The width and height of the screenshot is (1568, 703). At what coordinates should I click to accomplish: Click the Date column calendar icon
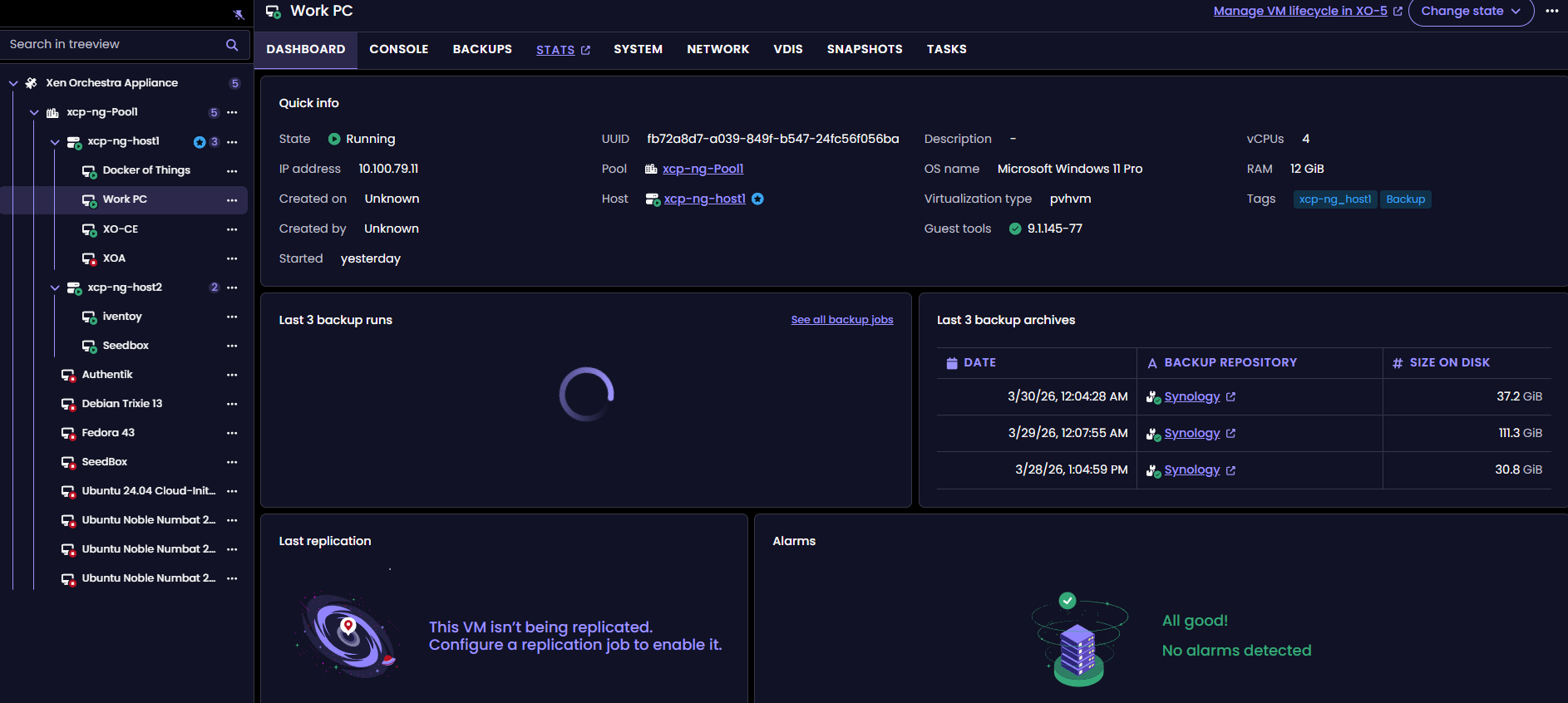[x=952, y=363]
